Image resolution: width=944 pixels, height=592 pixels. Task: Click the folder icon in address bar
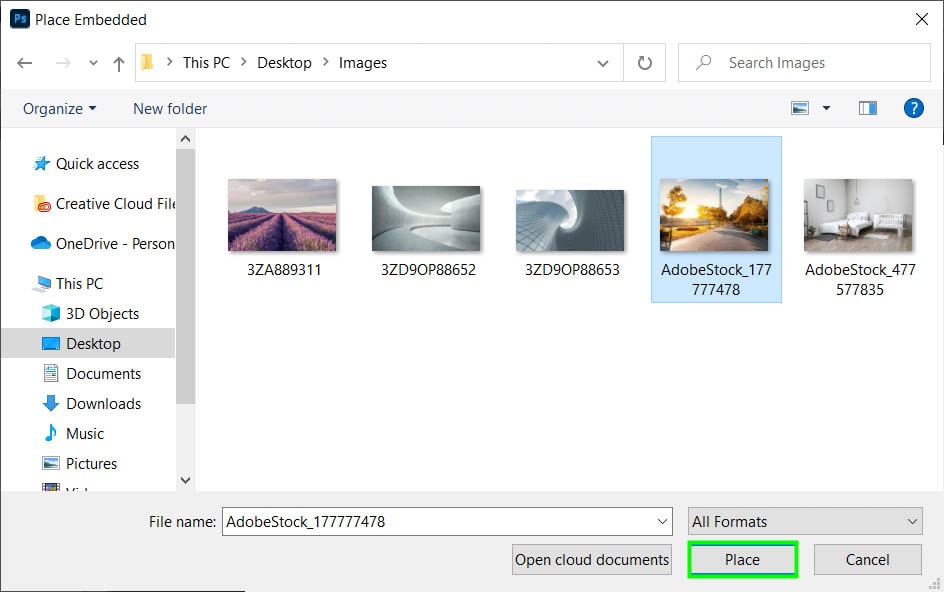(148, 62)
